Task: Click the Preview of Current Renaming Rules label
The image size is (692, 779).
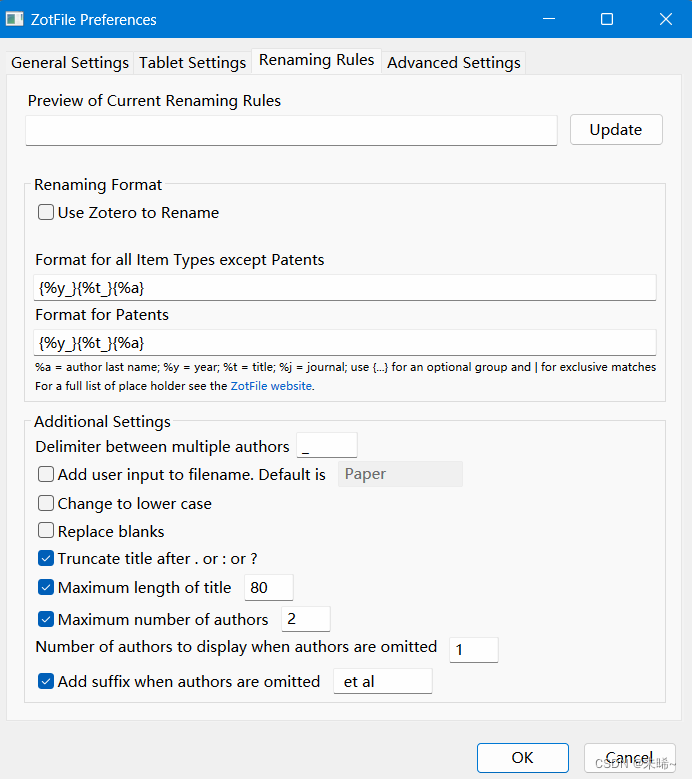Action: tap(154, 101)
